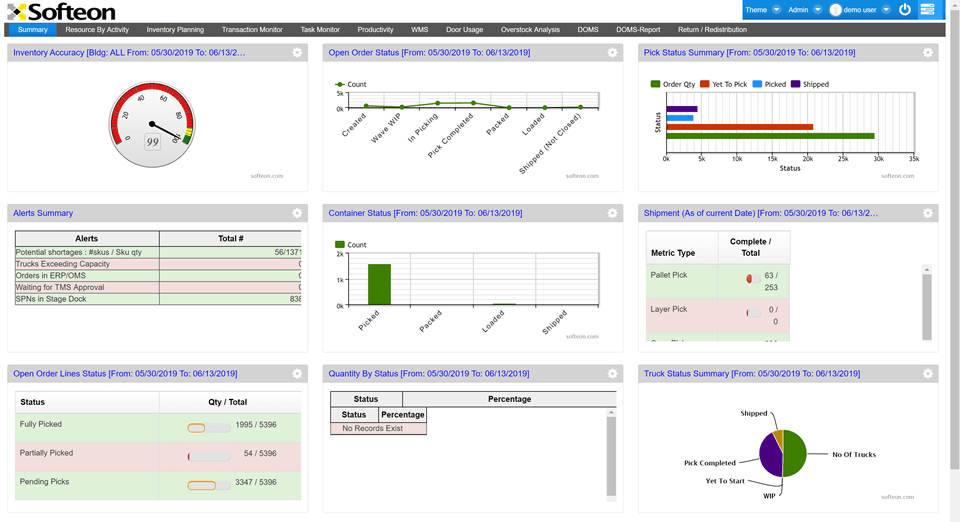Screen dimensions: 960x522
Task: Click Pick Status Summary gear icon
Action: pyautogui.click(x=928, y=53)
